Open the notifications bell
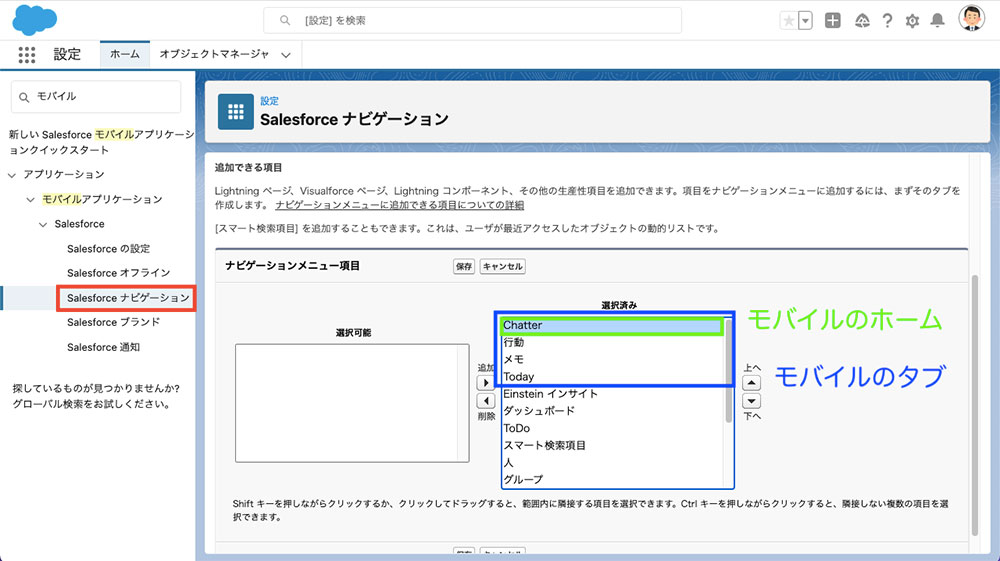1000x561 pixels. coord(938,20)
